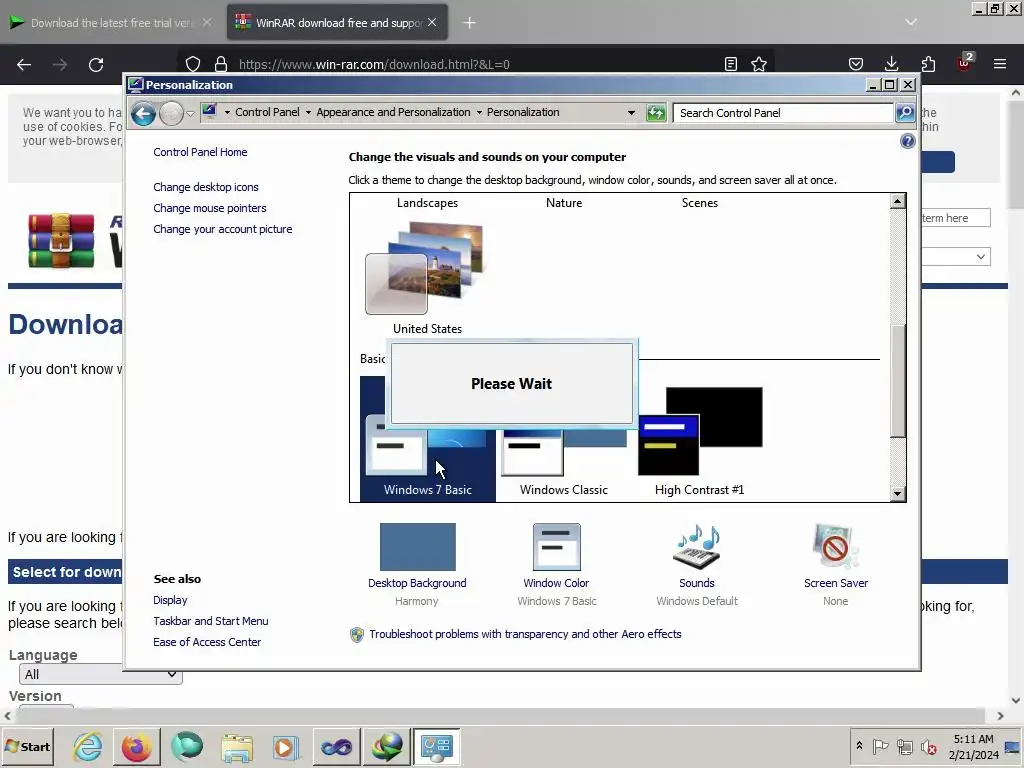This screenshot has height=768, width=1024.
Task: Open Change mouse pointers link
Action: point(210,208)
